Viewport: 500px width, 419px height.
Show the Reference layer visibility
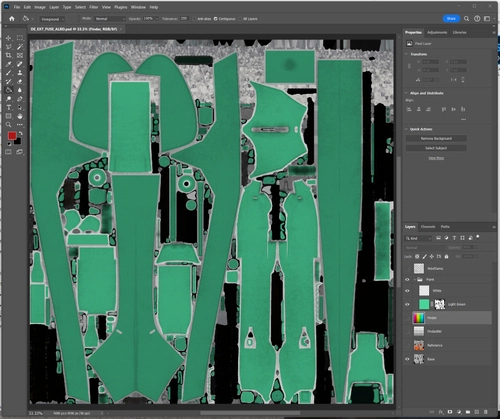(x=407, y=345)
